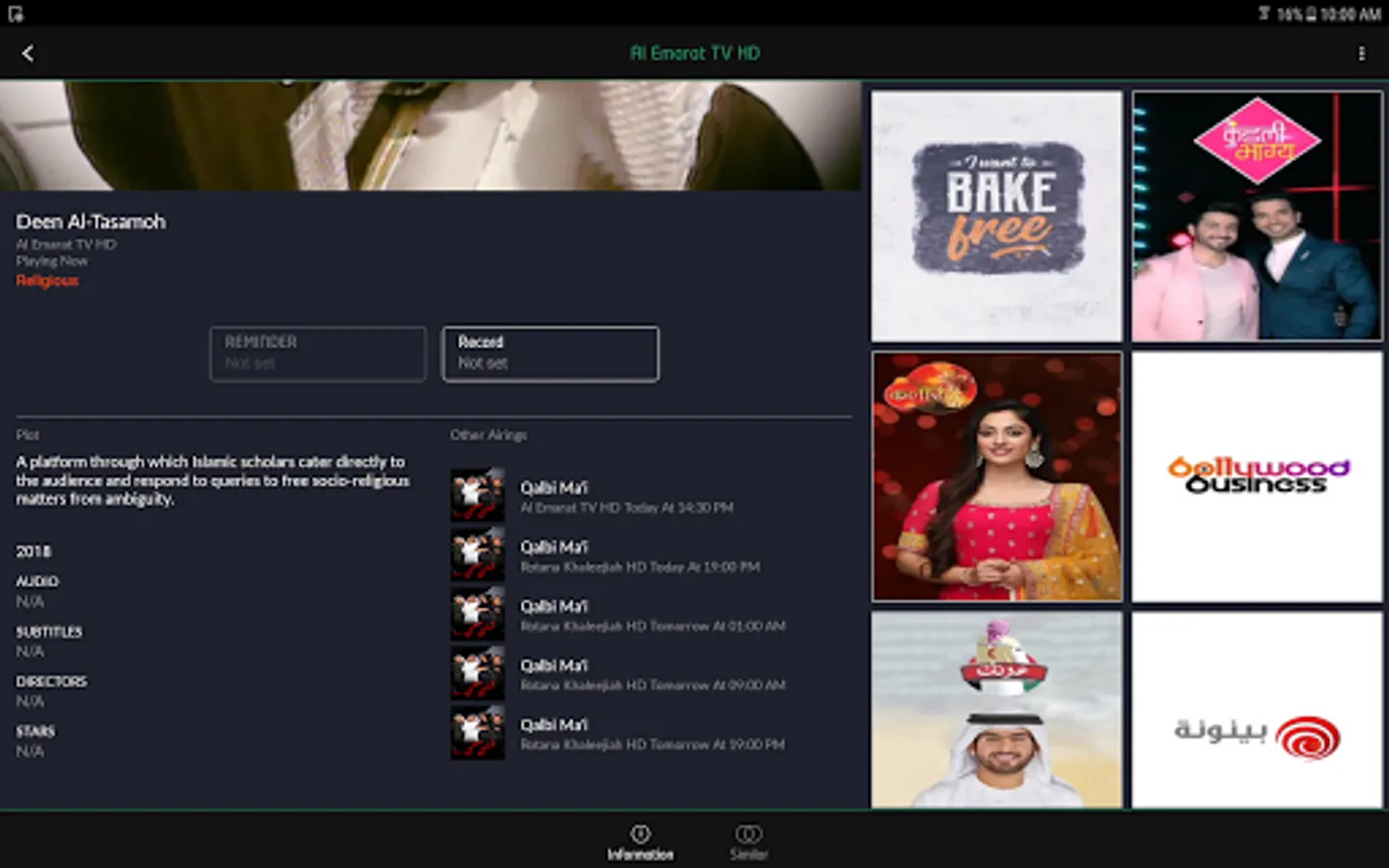The width and height of the screenshot is (1389, 868).
Task: Open the man in white headdress thumbnail
Action: (996, 710)
